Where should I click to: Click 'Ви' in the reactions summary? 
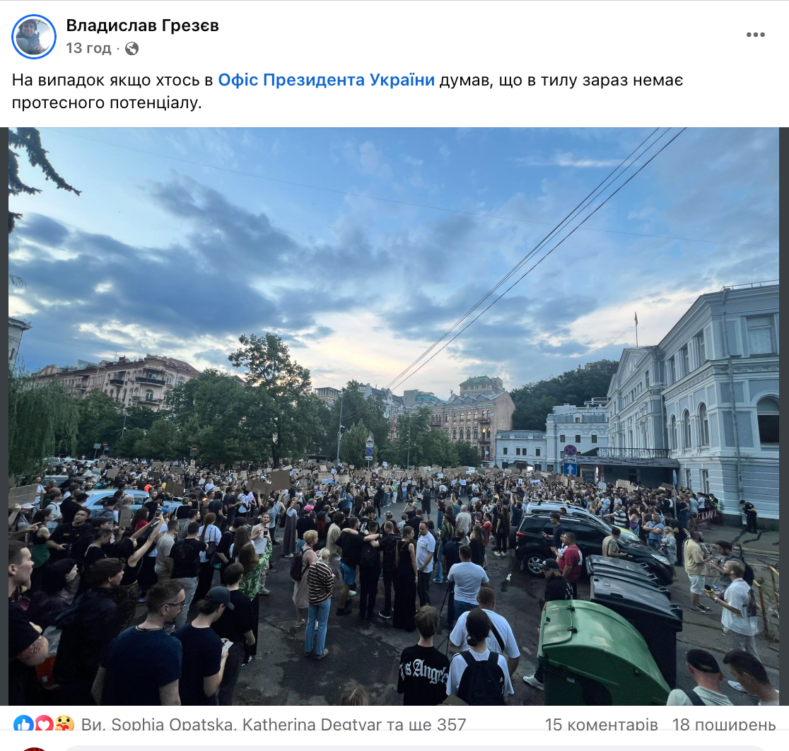click(90, 725)
